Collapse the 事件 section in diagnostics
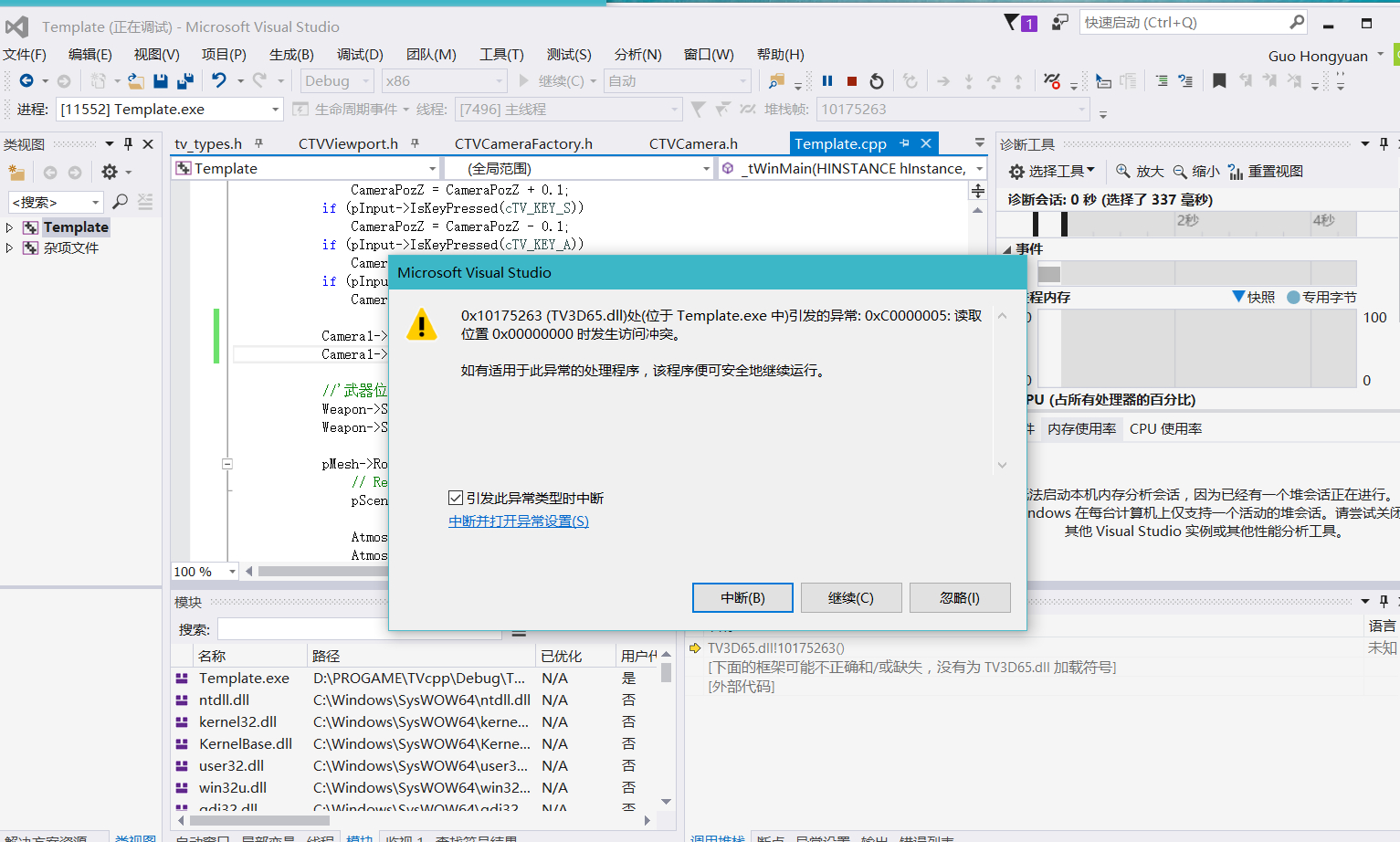This screenshot has width=1400, height=842. point(1007,249)
